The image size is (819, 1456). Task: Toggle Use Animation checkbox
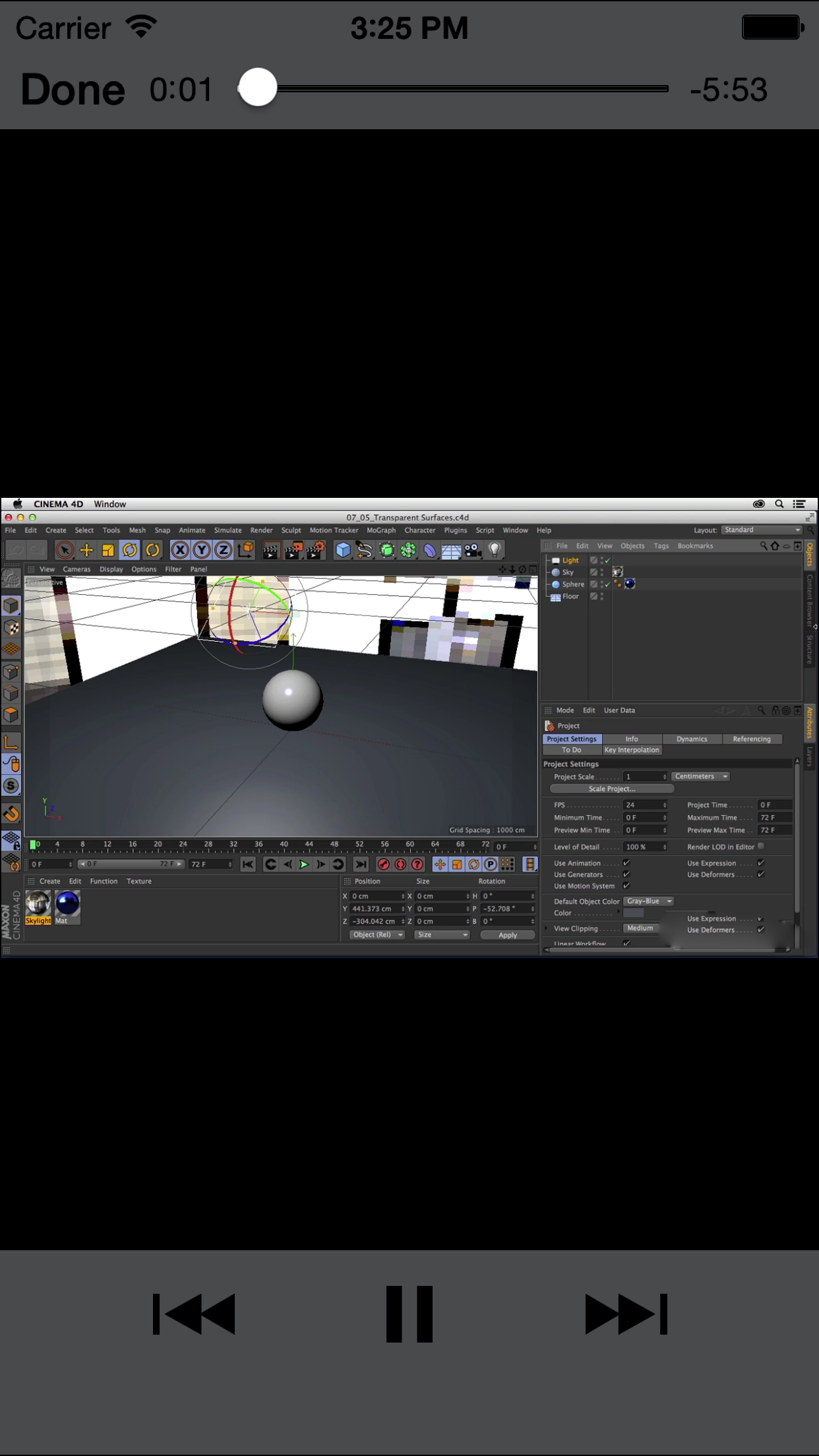pyautogui.click(x=626, y=863)
